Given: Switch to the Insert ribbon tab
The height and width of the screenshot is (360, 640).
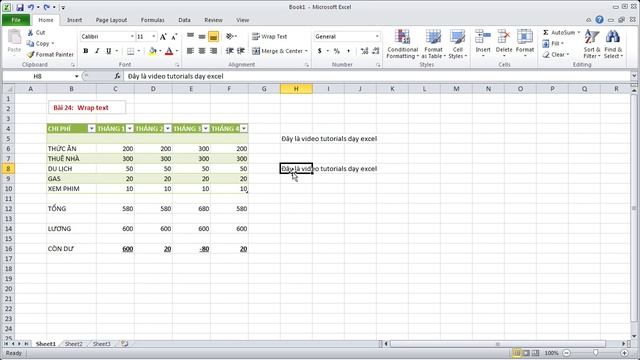Looking at the screenshot, I should click(74, 20).
